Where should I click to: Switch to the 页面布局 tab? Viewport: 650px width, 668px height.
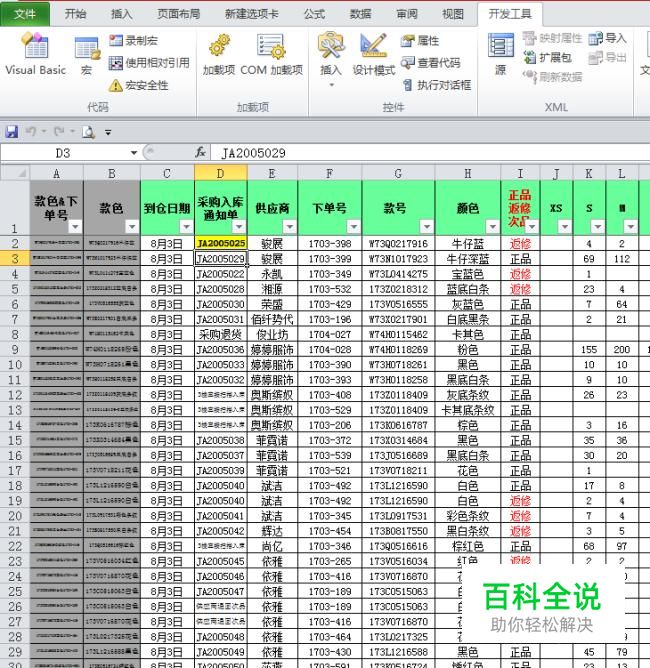point(178,14)
